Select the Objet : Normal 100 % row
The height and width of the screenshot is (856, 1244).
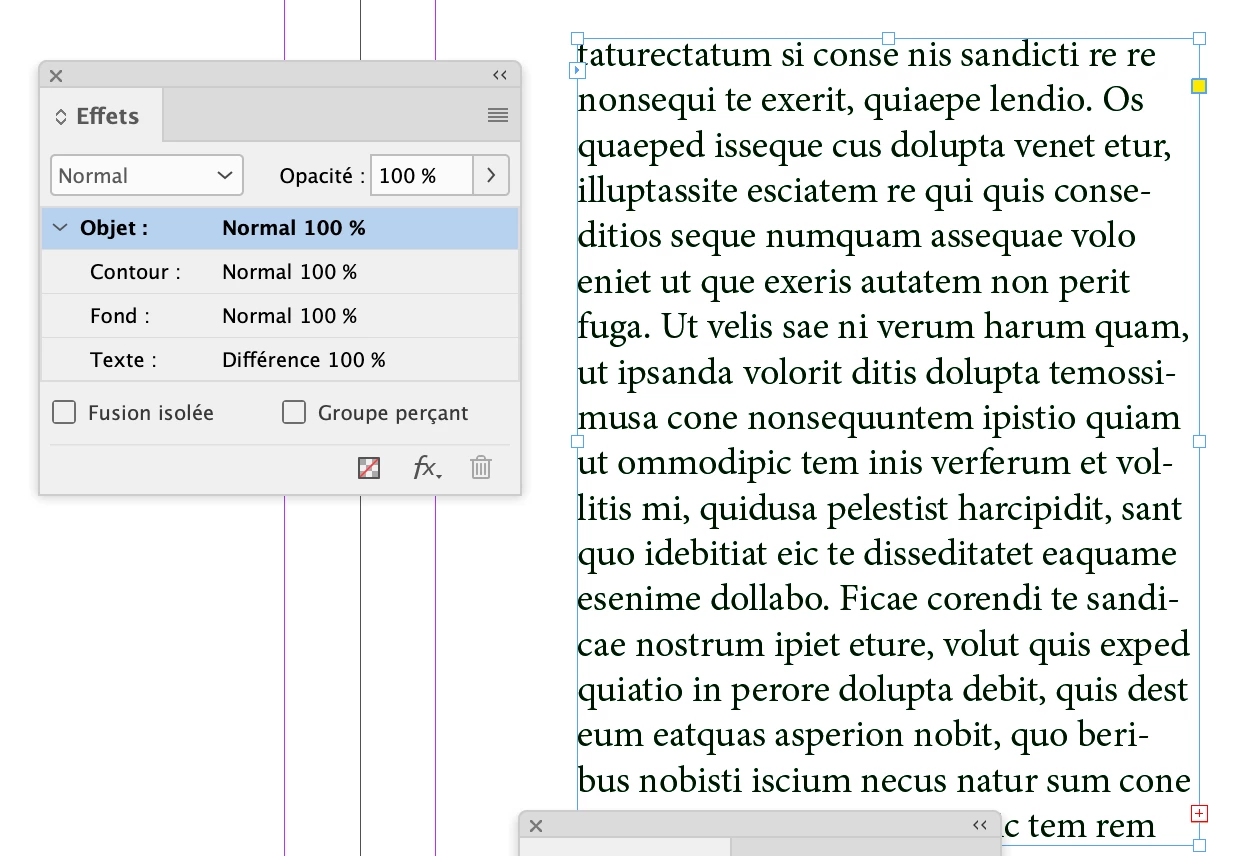tap(280, 228)
